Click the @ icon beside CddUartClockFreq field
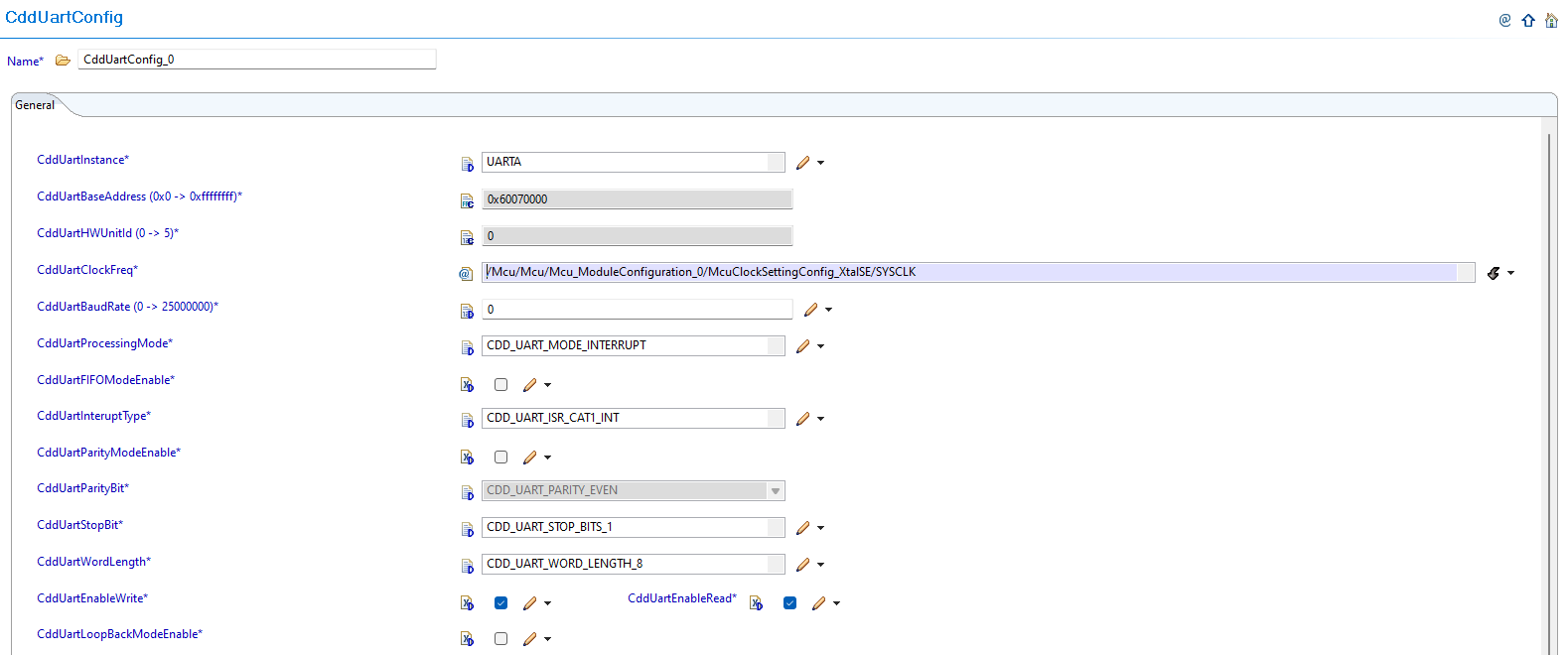 coord(465,274)
